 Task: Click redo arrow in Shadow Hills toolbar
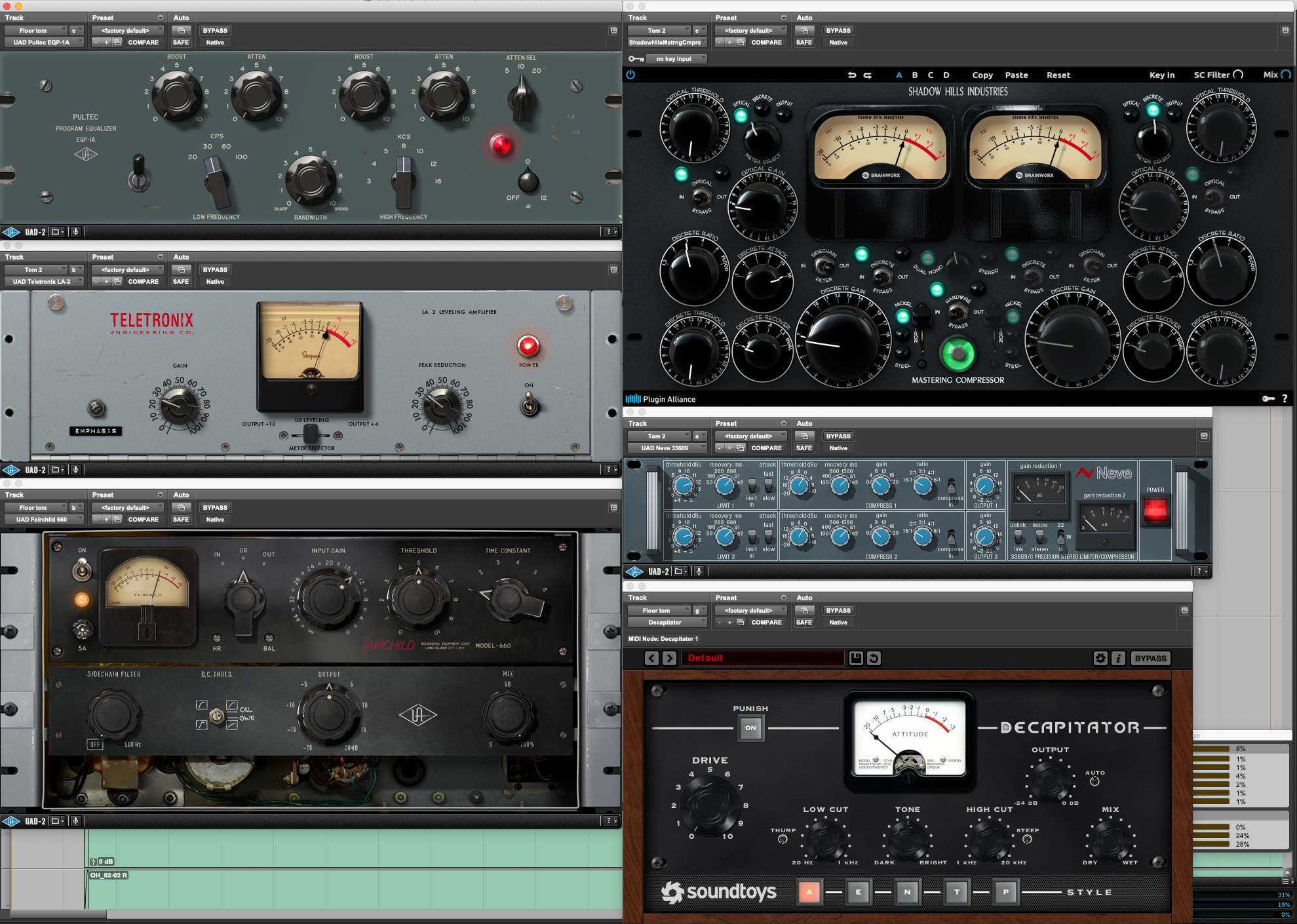point(868,75)
